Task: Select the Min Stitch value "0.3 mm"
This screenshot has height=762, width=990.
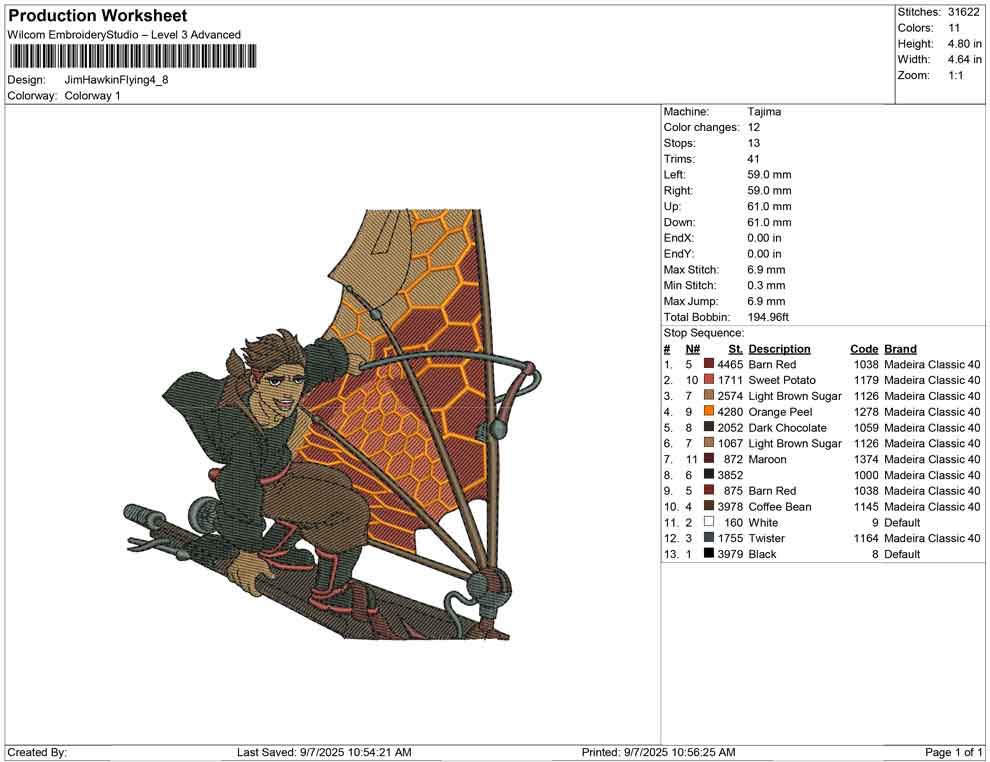Action: click(766, 285)
